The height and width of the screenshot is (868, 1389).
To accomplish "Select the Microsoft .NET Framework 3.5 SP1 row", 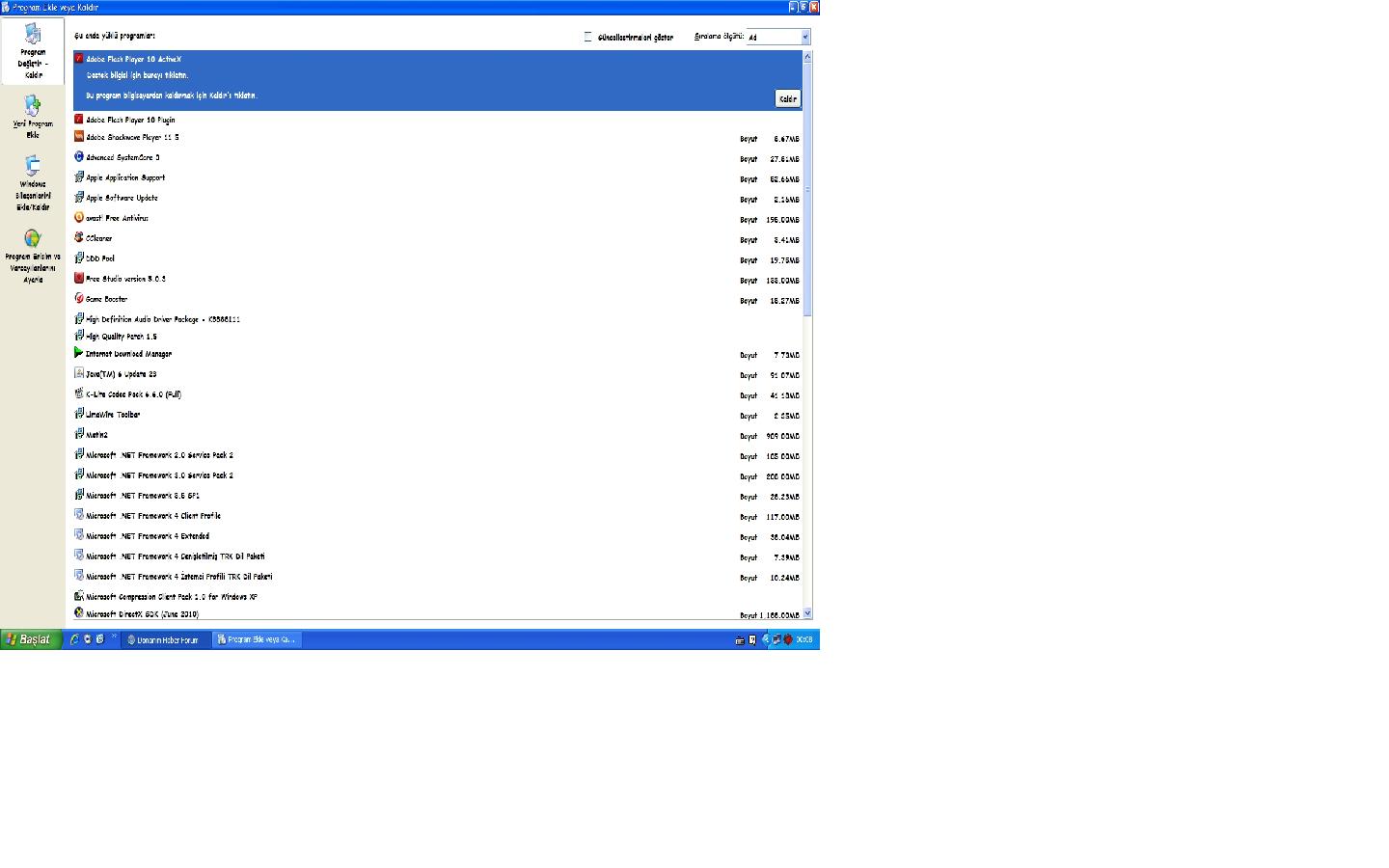I will click(438, 496).
